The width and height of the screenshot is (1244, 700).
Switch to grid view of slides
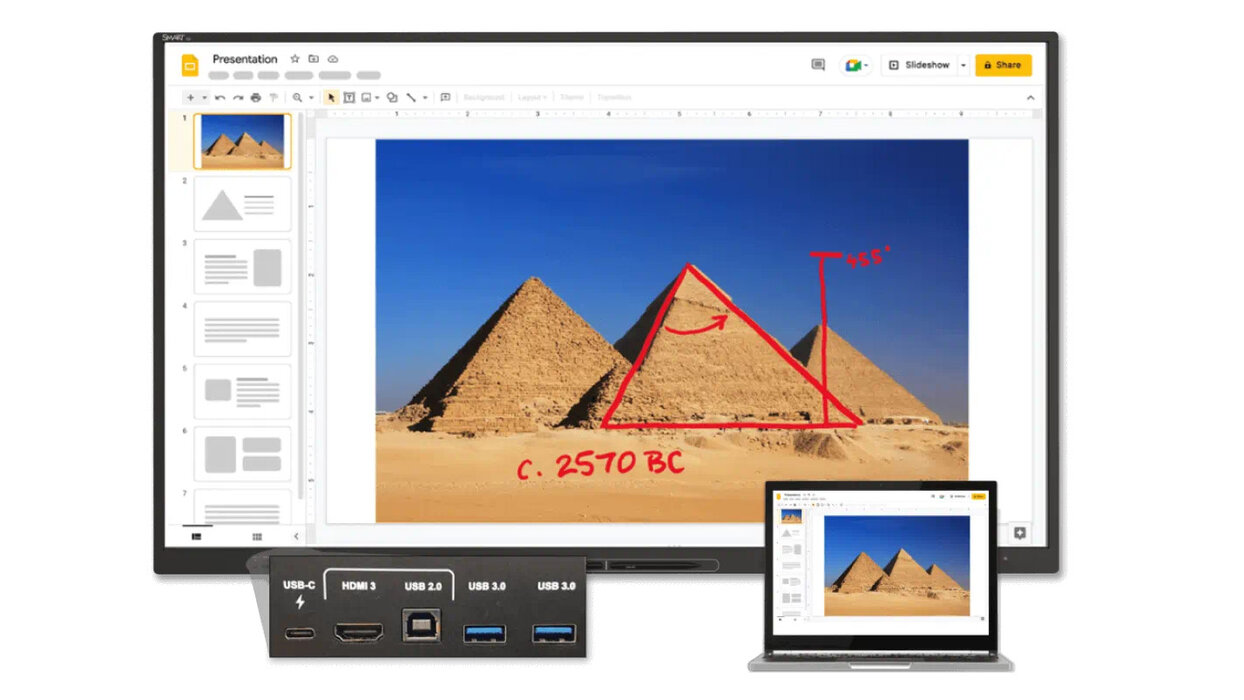257,537
